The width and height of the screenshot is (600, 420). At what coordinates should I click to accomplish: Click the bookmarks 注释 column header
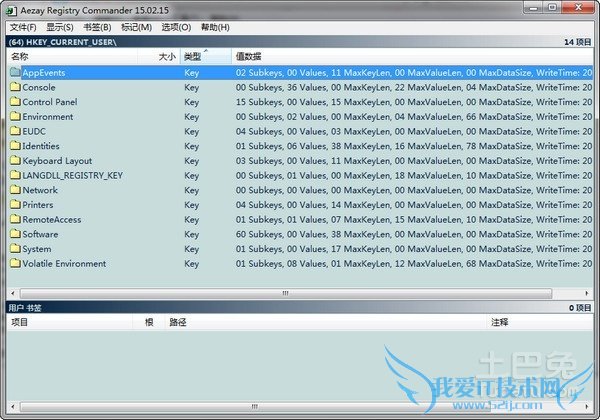click(x=540, y=322)
